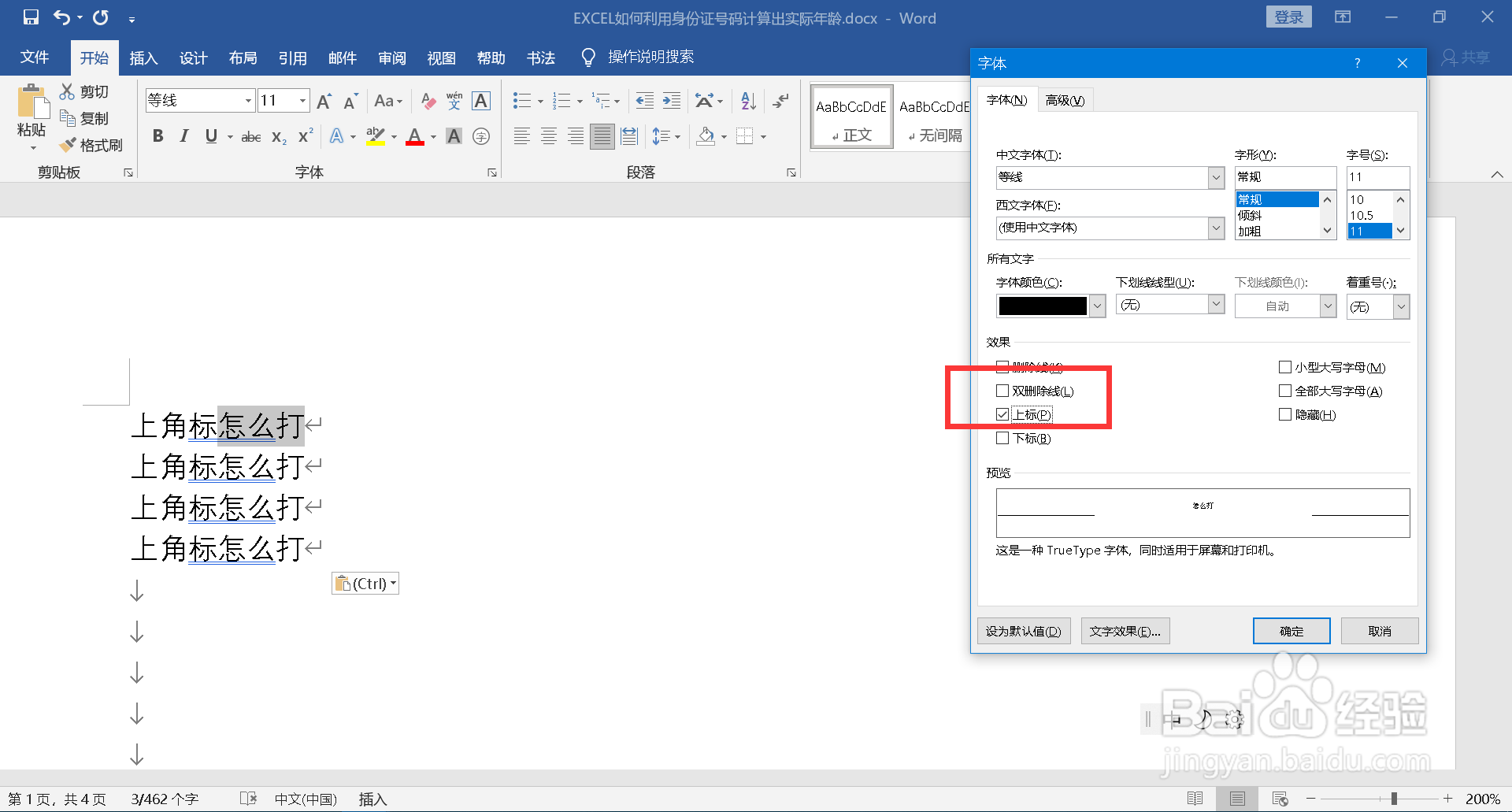
Task: Expand the change case Aa menu
Action: pos(388,101)
